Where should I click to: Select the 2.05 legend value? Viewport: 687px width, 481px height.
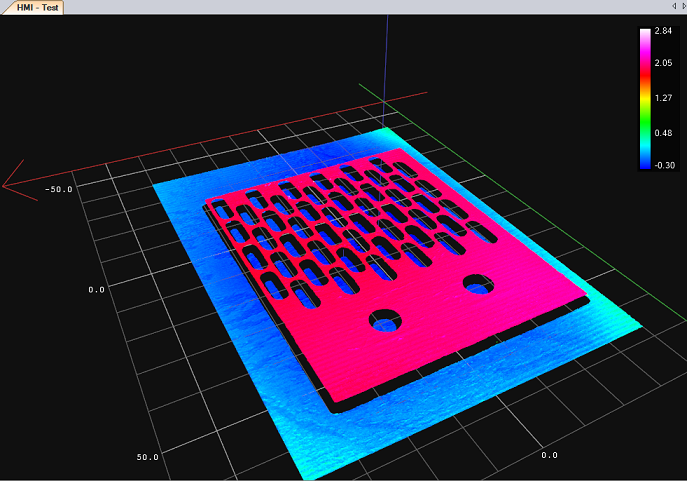[x=662, y=63]
